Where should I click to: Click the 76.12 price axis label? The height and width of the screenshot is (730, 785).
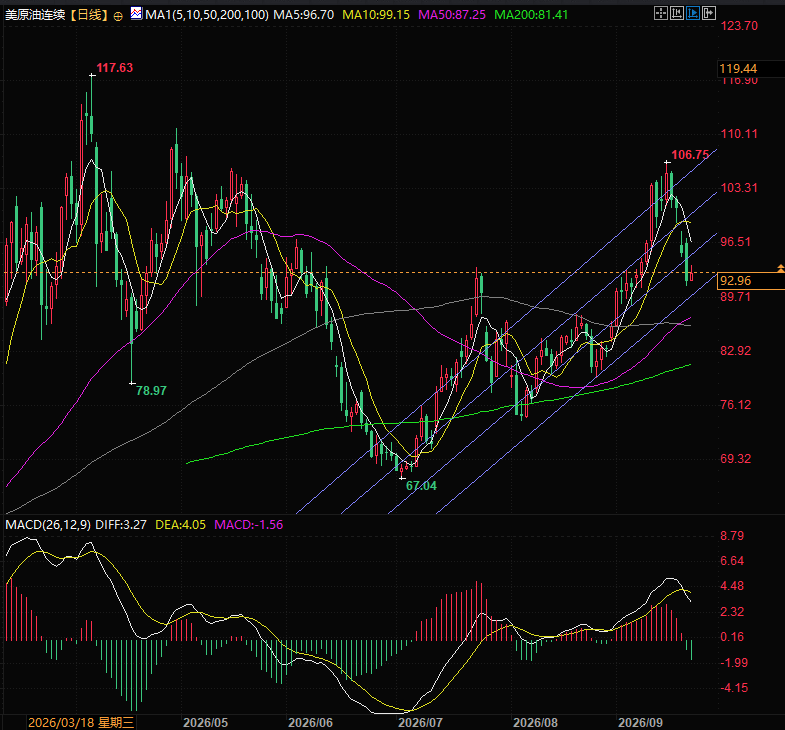pyautogui.click(x=735, y=405)
